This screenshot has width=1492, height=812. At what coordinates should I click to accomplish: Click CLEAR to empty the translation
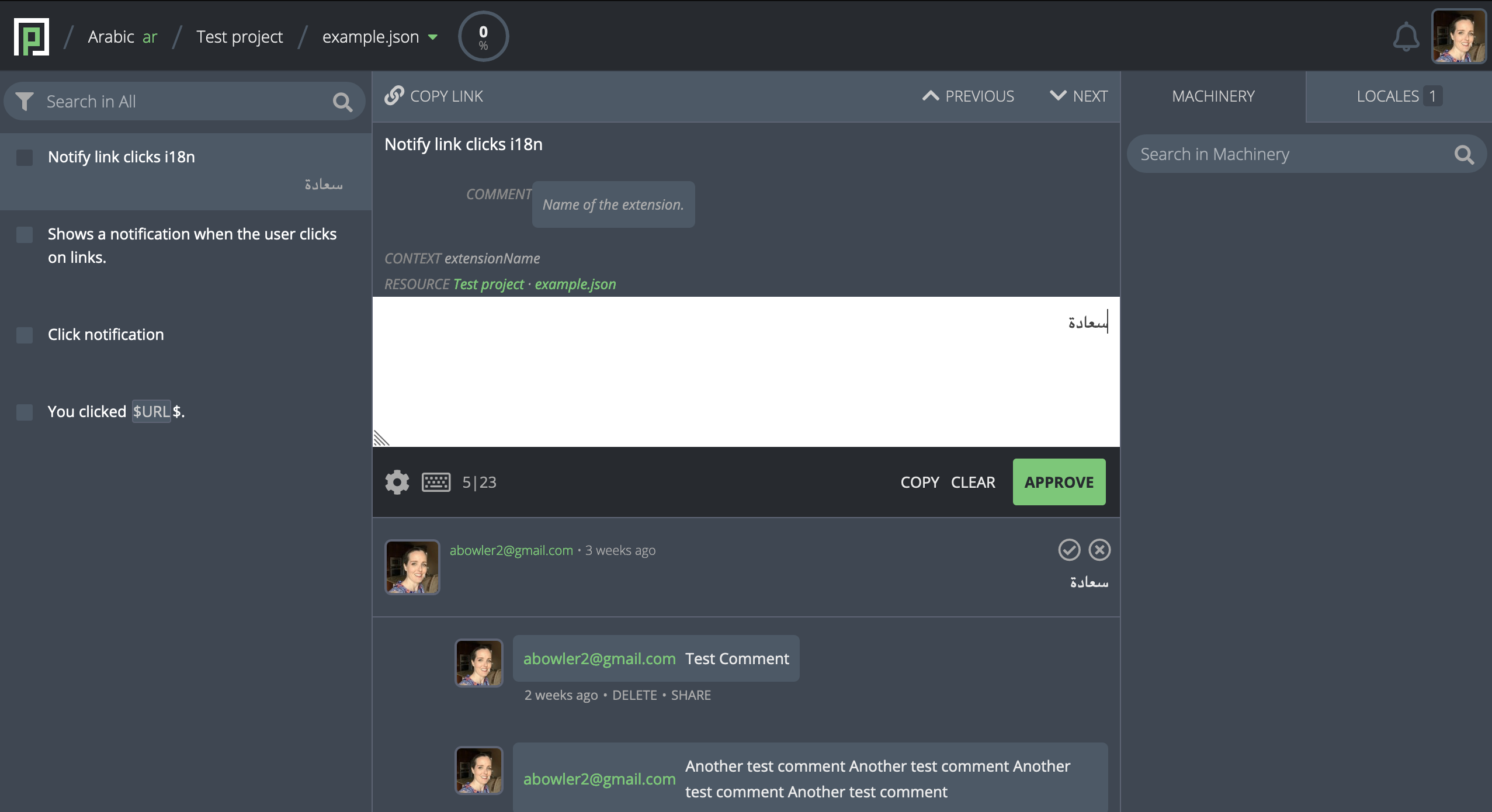point(973,483)
